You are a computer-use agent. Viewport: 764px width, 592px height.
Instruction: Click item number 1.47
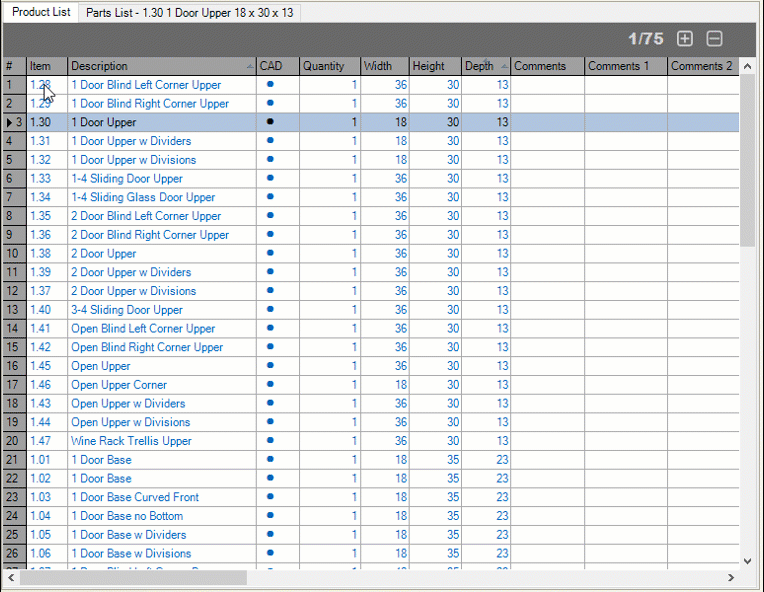click(40, 441)
